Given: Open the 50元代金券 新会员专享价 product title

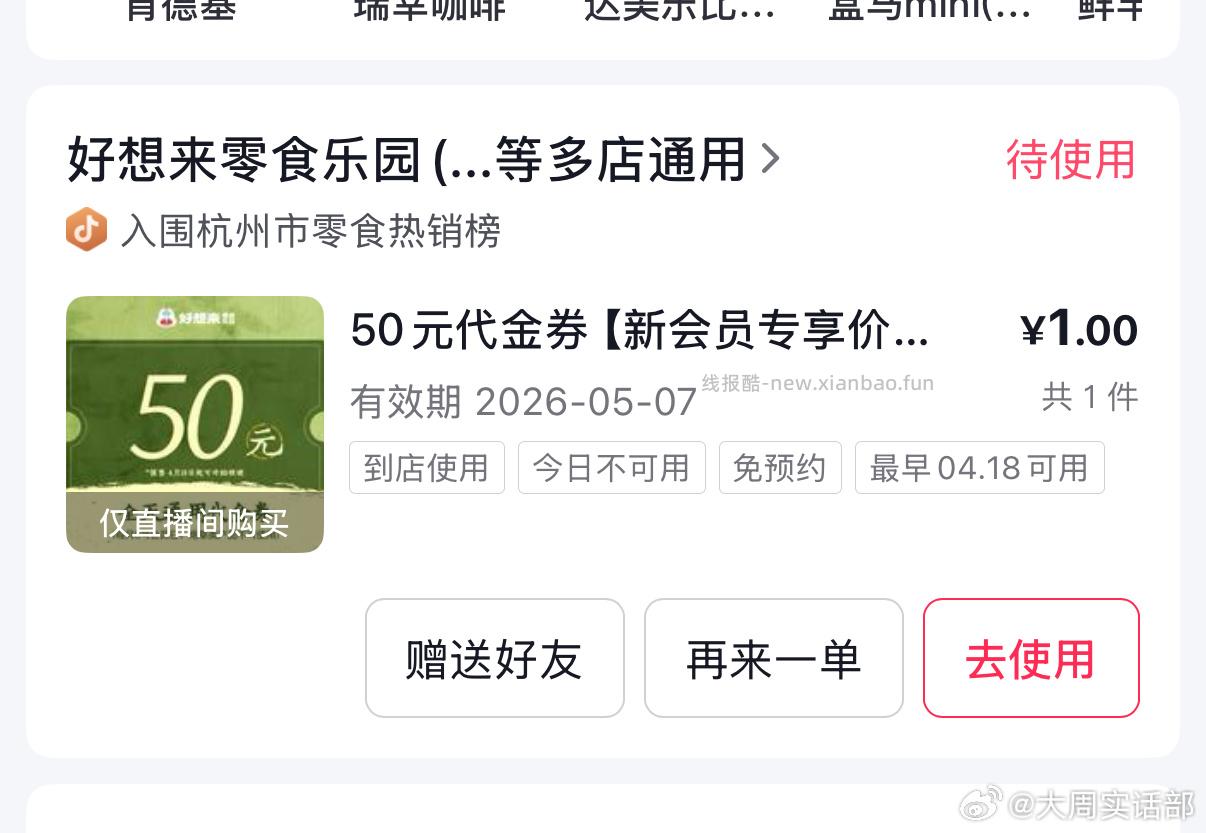Looking at the screenshot, I should point(640,331).
